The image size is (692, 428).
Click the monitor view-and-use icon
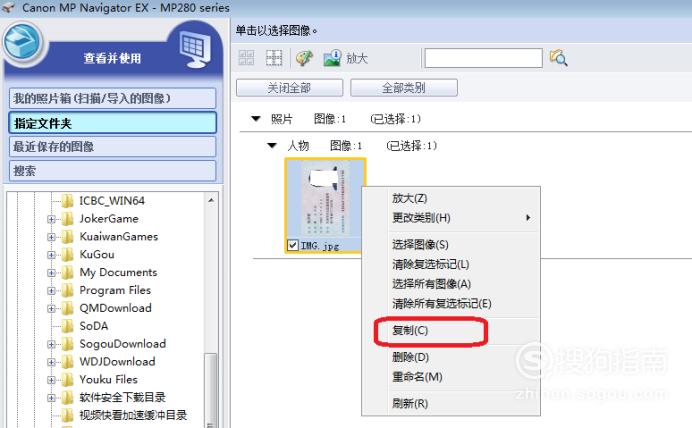pyautogui.click(x=195, y=50)
